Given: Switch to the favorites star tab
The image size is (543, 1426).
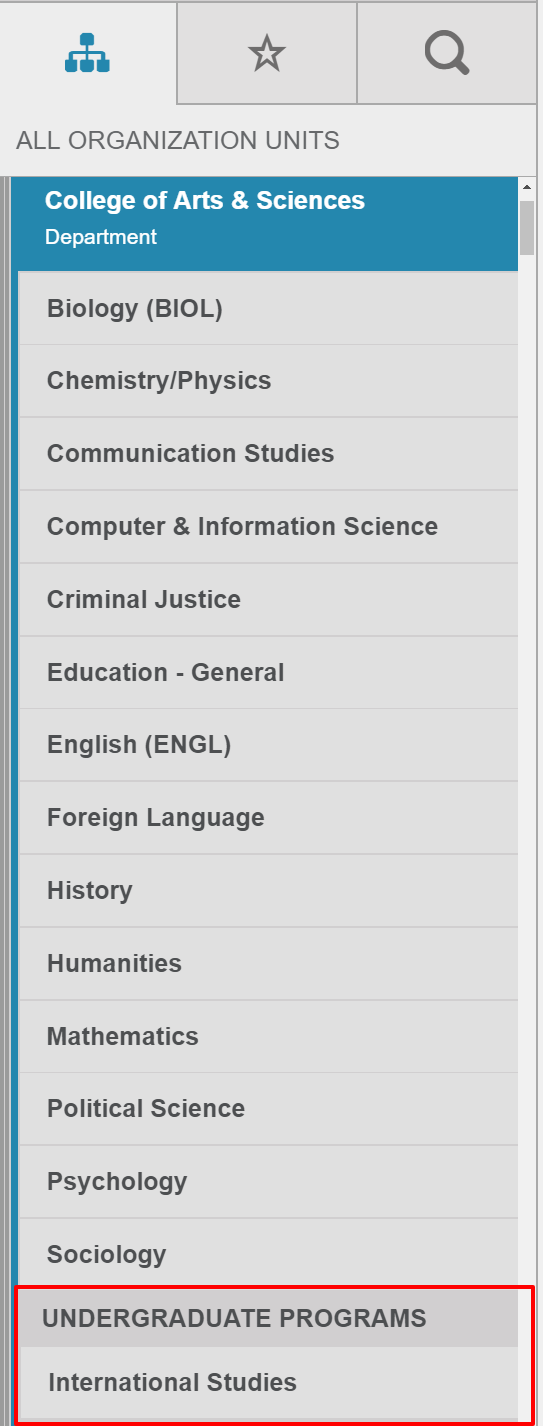Looking at the screenshot, I should tap(267, 53).
